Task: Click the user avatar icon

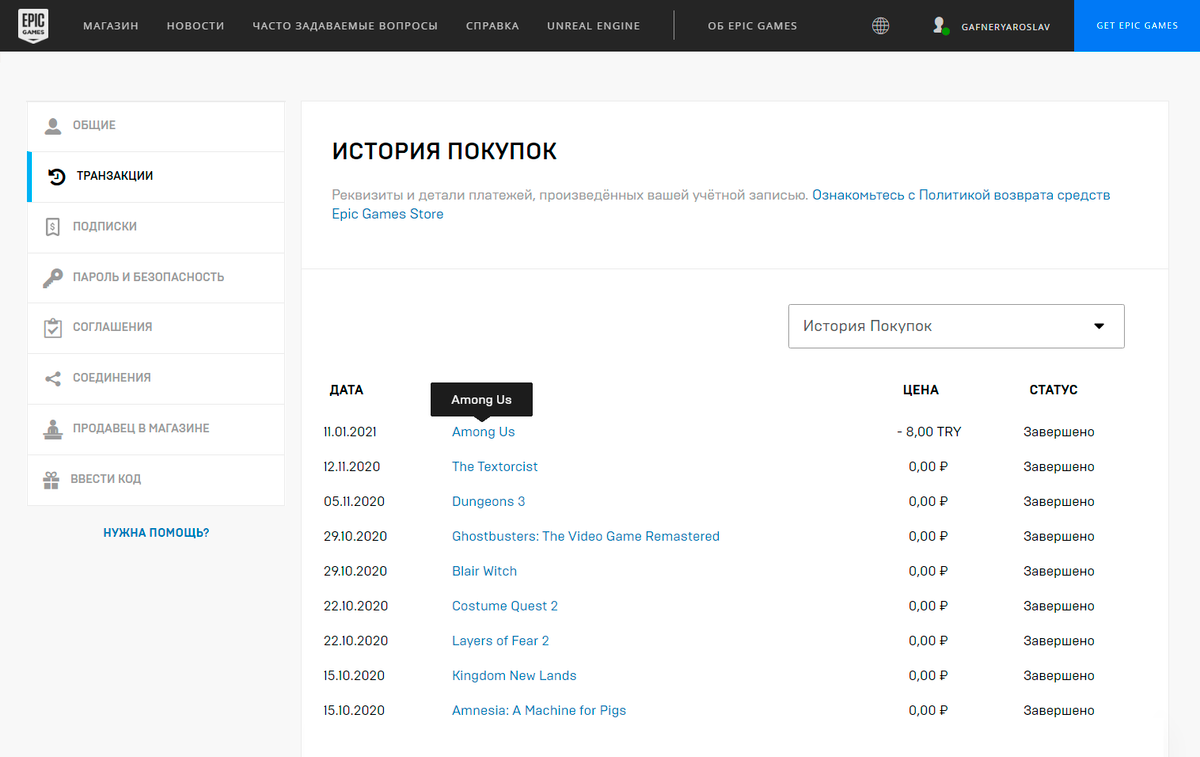Action: tap(938, 26)
